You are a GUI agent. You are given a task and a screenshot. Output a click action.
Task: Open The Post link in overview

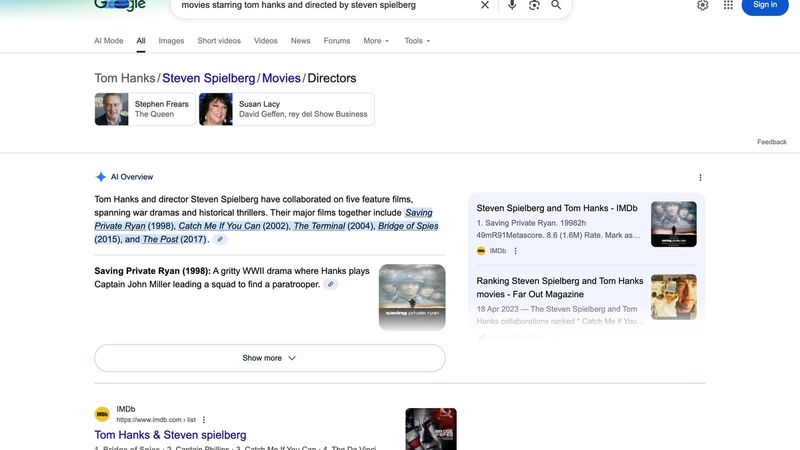[x=160, y=239]
